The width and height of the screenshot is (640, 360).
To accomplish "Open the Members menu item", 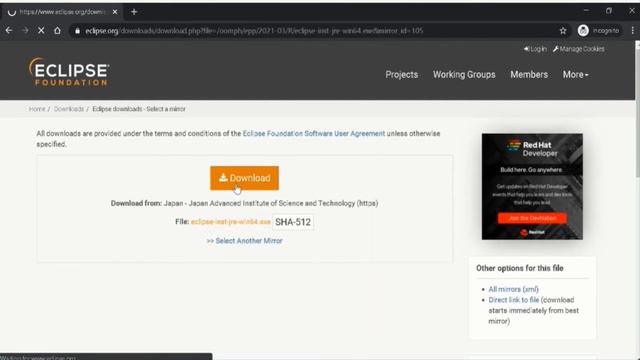I will click(529, 75).
